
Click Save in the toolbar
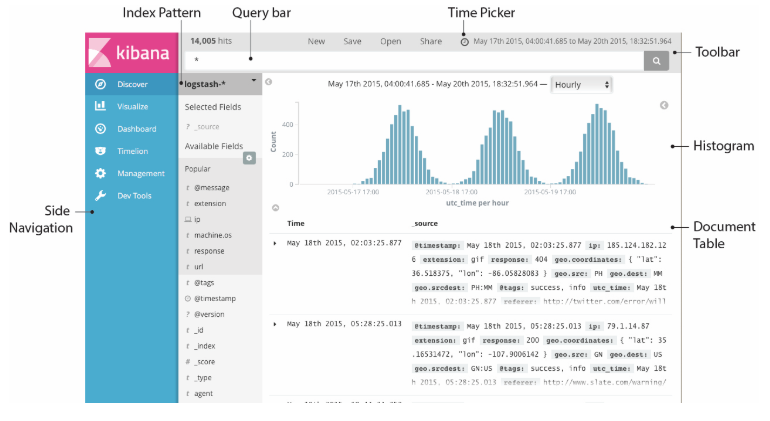pos(352,41)
